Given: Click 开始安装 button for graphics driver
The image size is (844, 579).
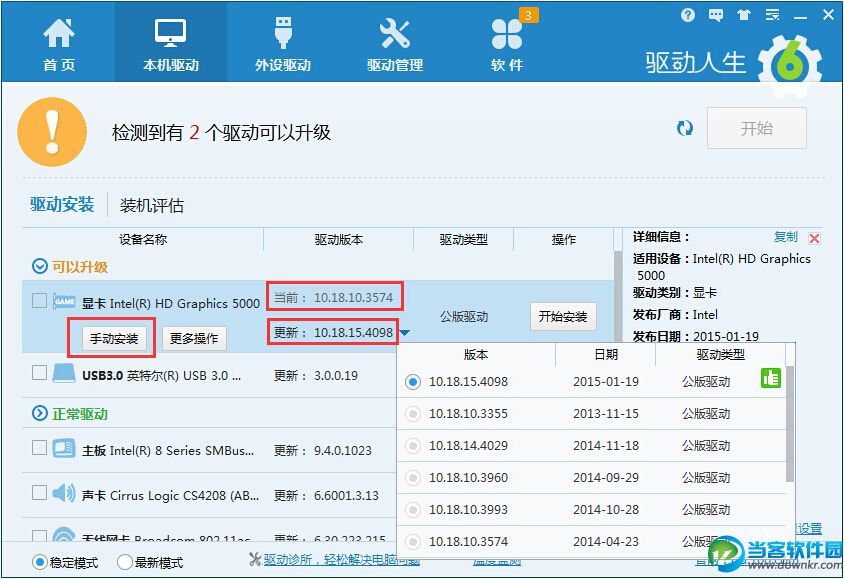Looking at the screenshot, I should 562,316.
